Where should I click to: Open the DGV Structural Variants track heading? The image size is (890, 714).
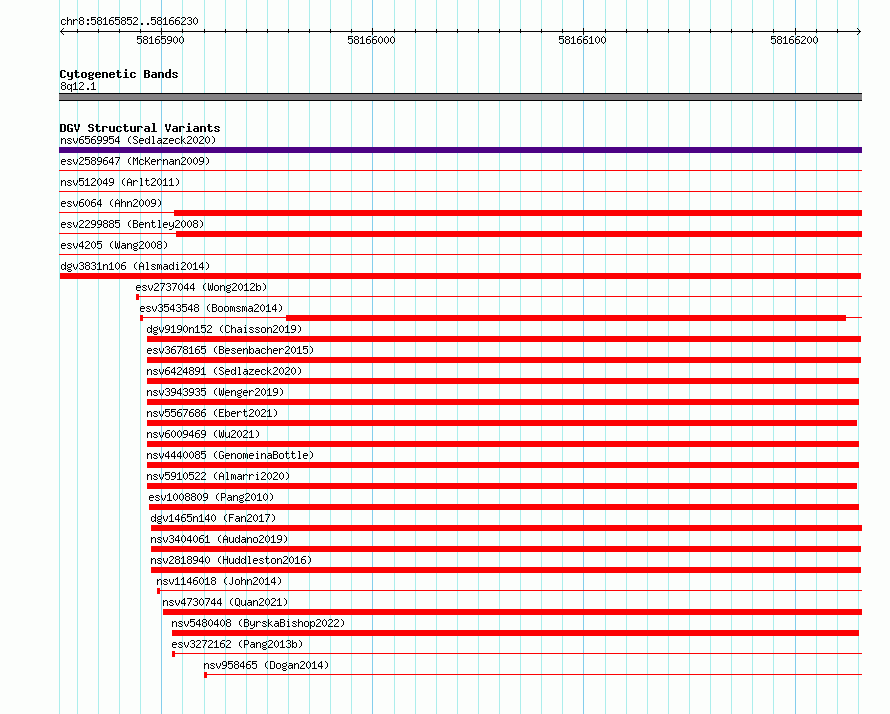[140, 128]
